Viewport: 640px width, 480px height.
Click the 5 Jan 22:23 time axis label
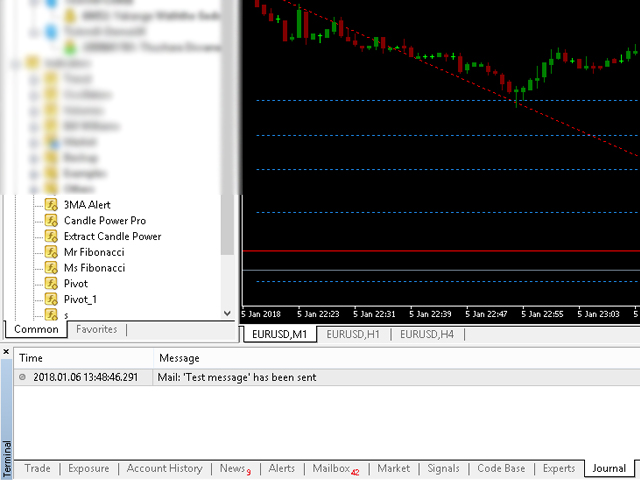(318, 314)
